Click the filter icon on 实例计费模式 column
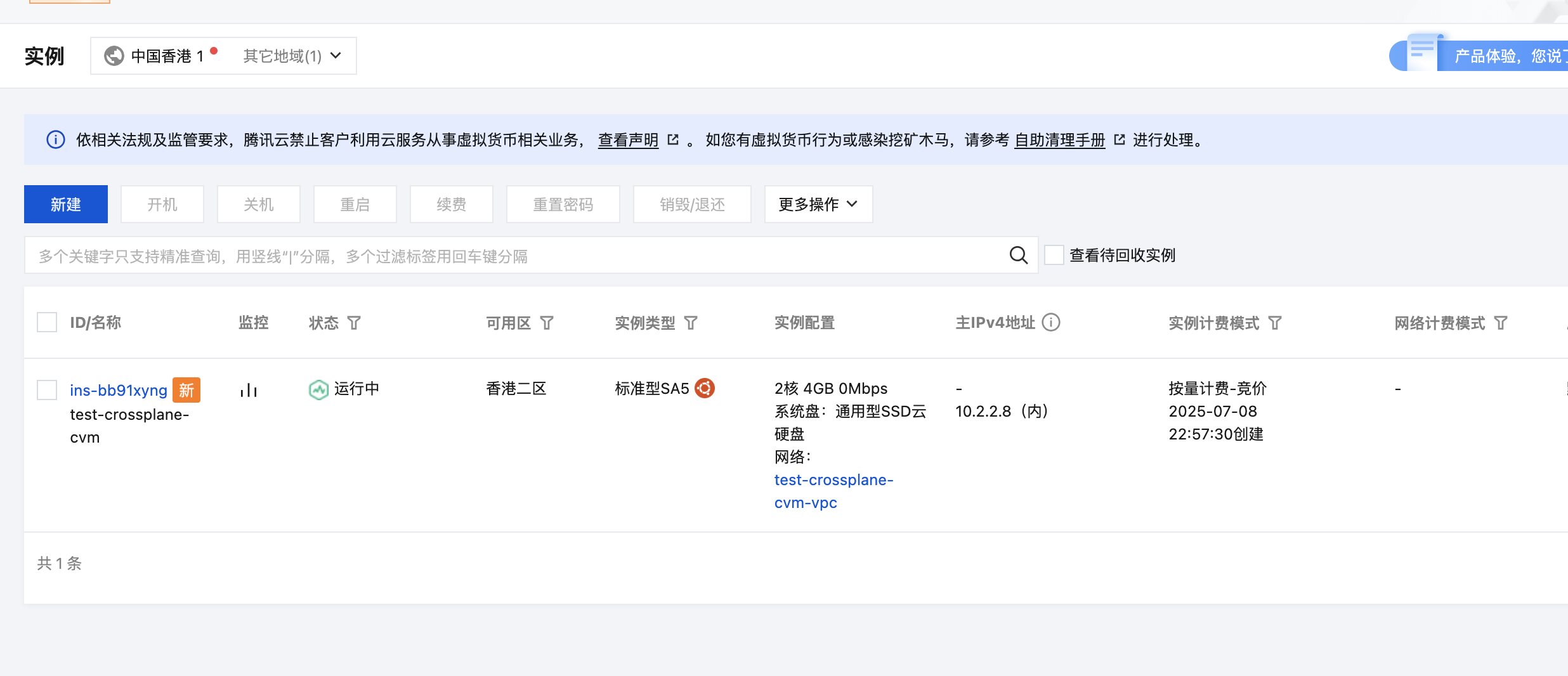Screen dimensions: 1568x676 click(1275, 323)
